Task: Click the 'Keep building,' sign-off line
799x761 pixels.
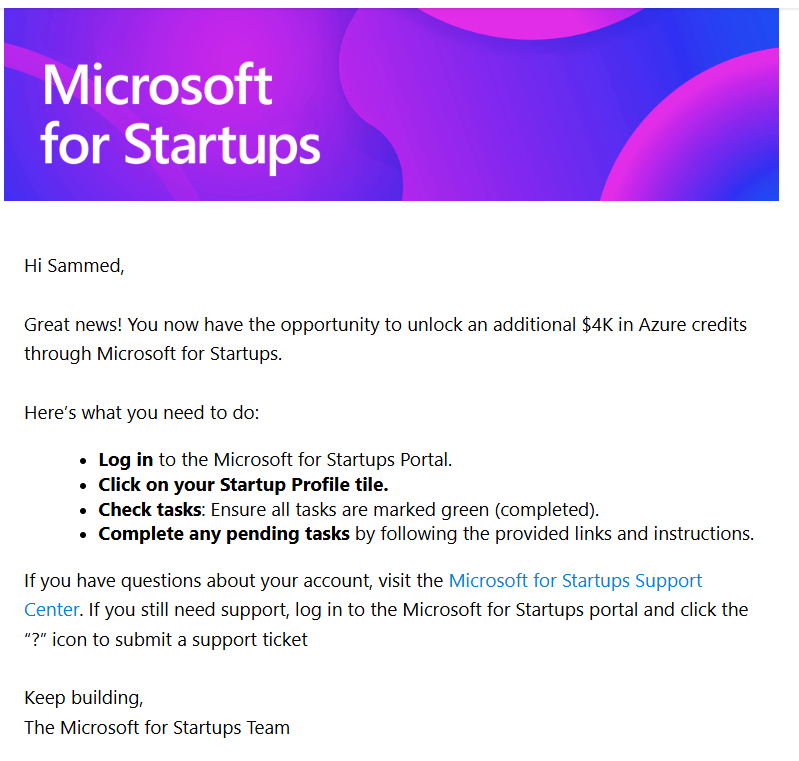Action: (77, 697)
